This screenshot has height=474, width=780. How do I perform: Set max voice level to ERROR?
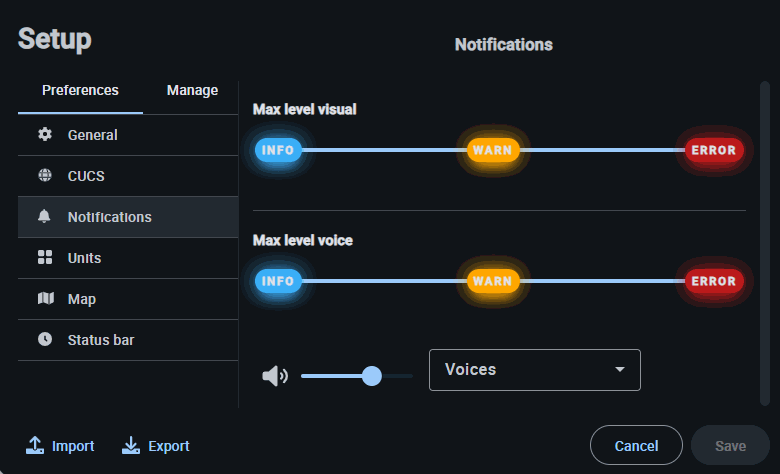(x=714, y=281)
